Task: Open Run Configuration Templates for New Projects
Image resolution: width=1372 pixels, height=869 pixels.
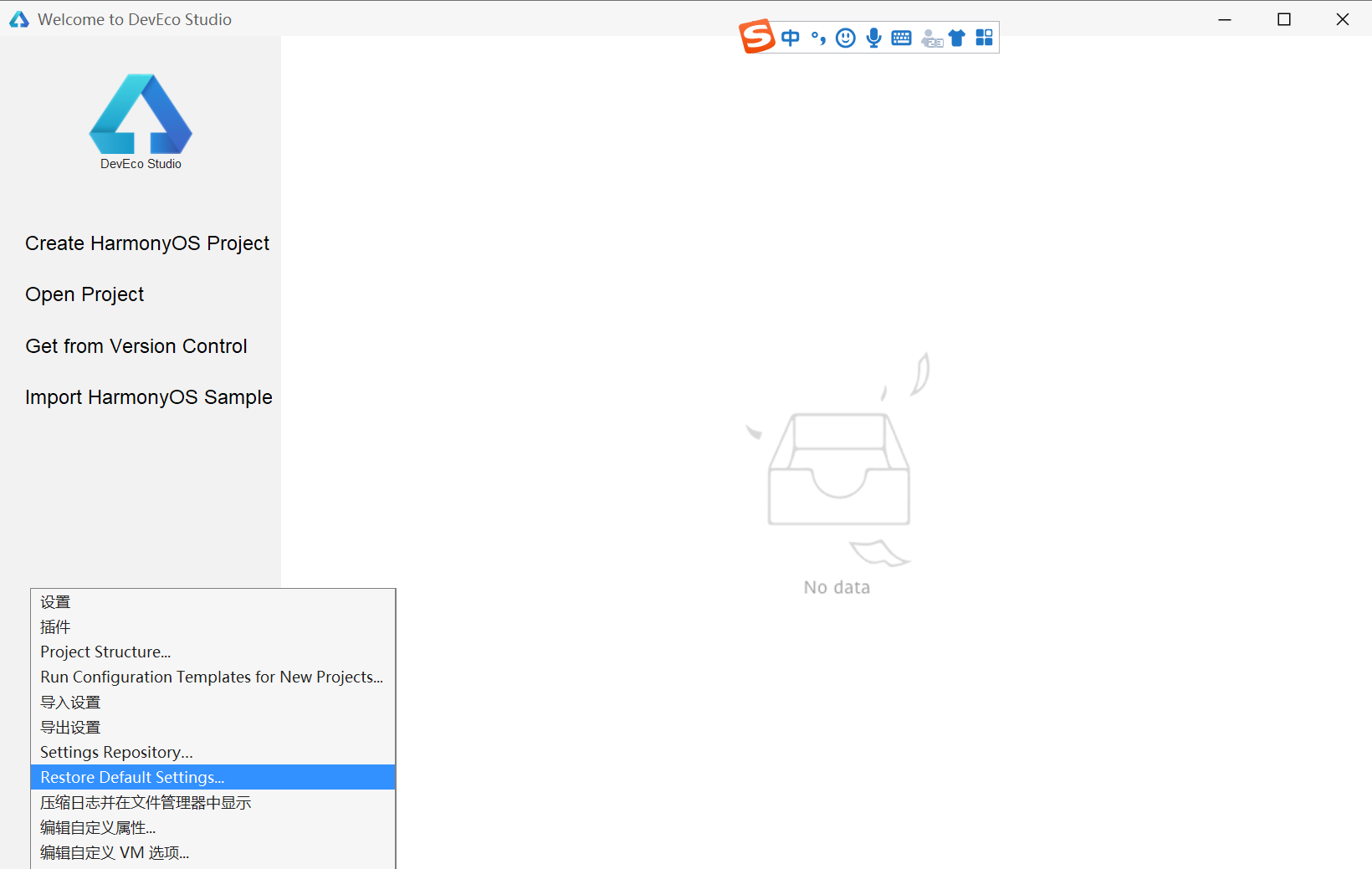Action: pyautogui.click(x=212, y=677)
